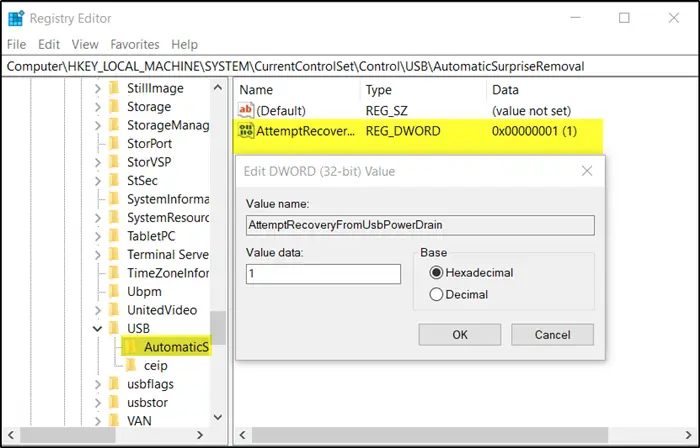Click the (Default) string value icon

coord(246,110)
